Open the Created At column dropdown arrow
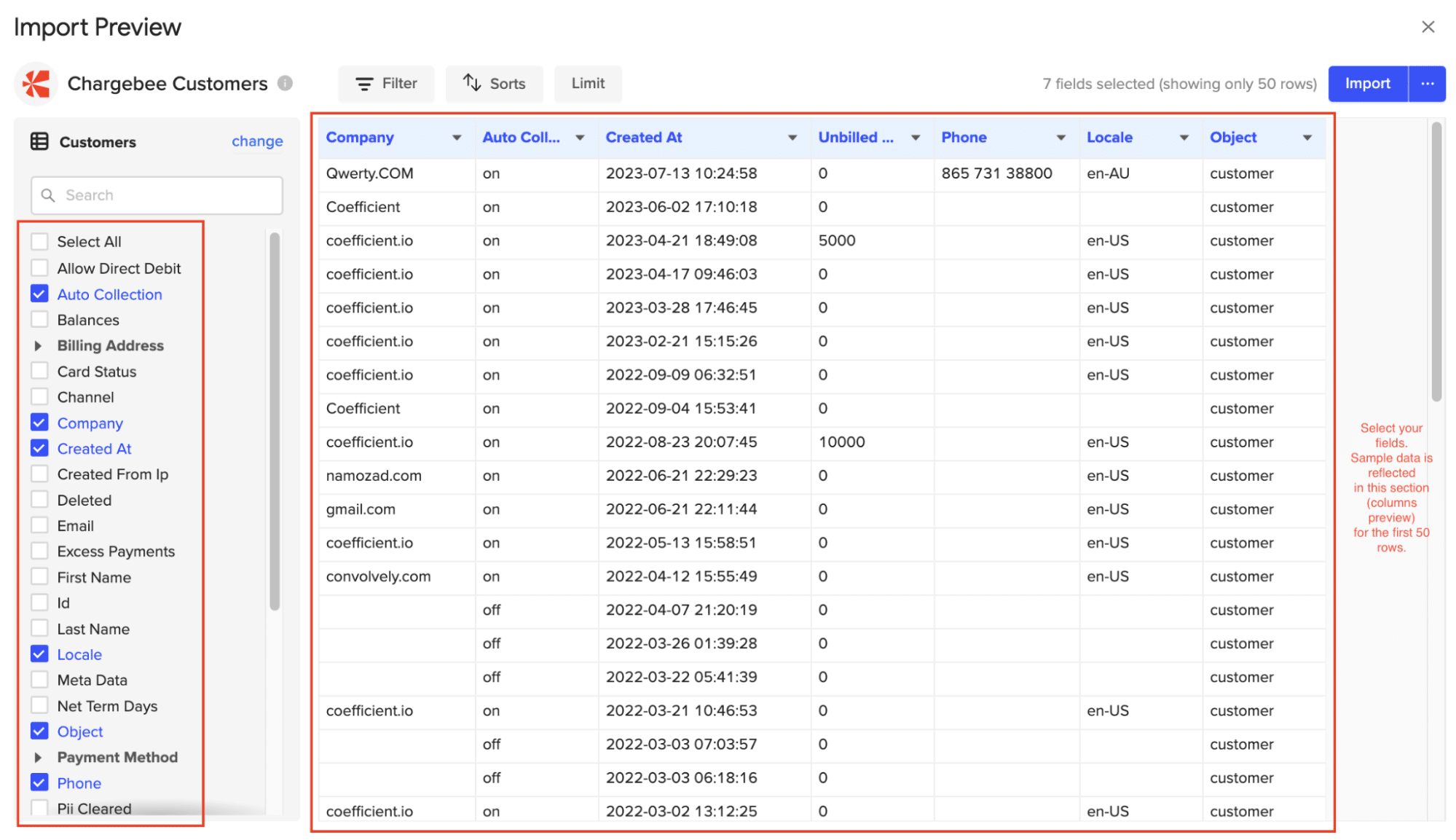The width and height of the screenshot is (1456, 840). (792, 138)
